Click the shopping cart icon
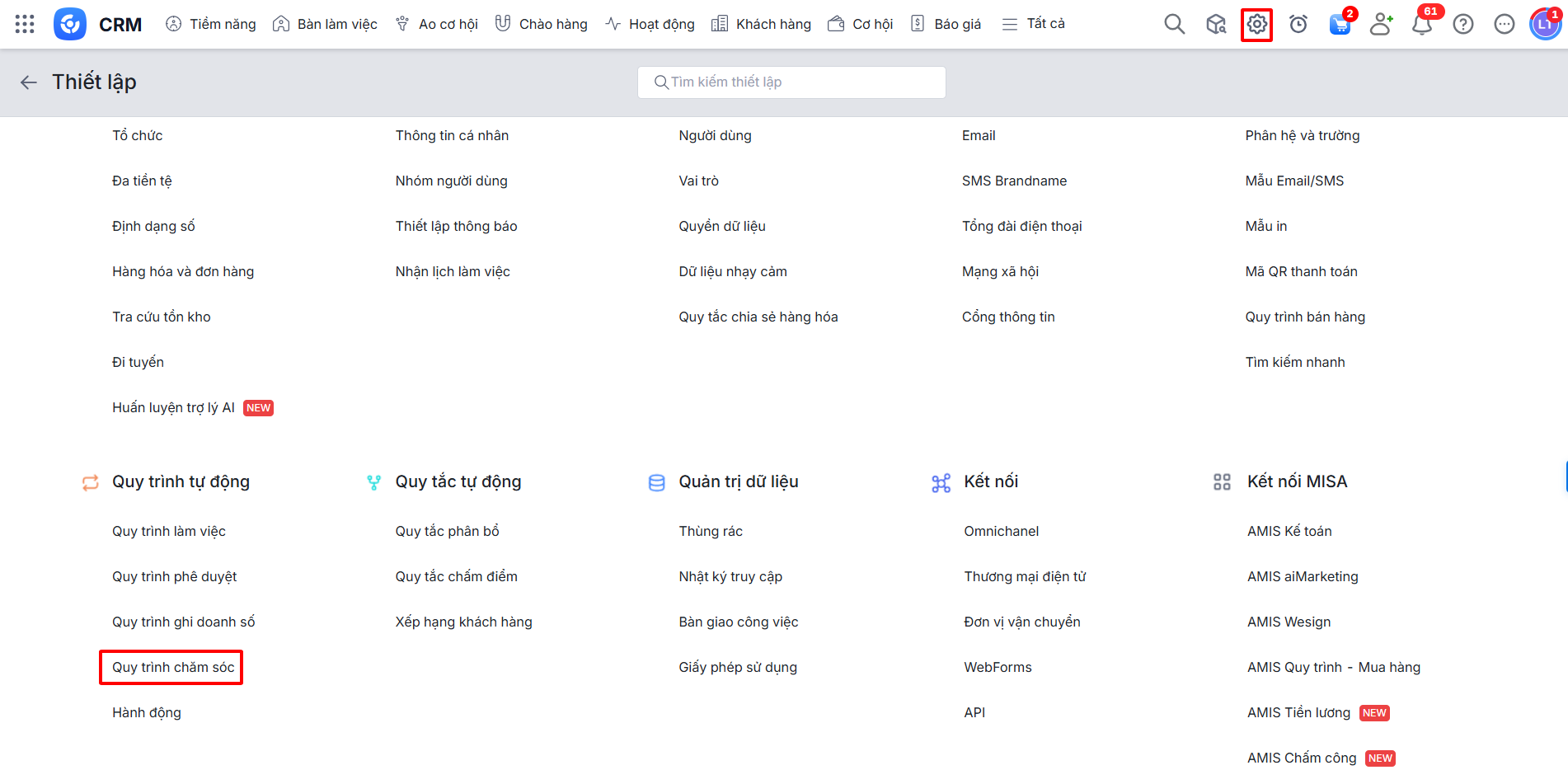Viewport: 1568px width, 770px height. click(x=1340, y=25)
